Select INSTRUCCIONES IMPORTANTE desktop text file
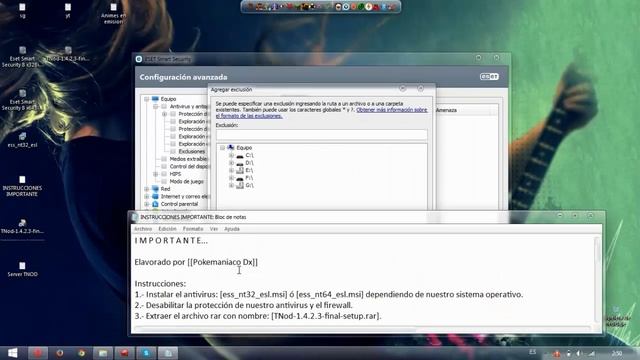Screen dimensions: 640x360 (x=22, y=186)
